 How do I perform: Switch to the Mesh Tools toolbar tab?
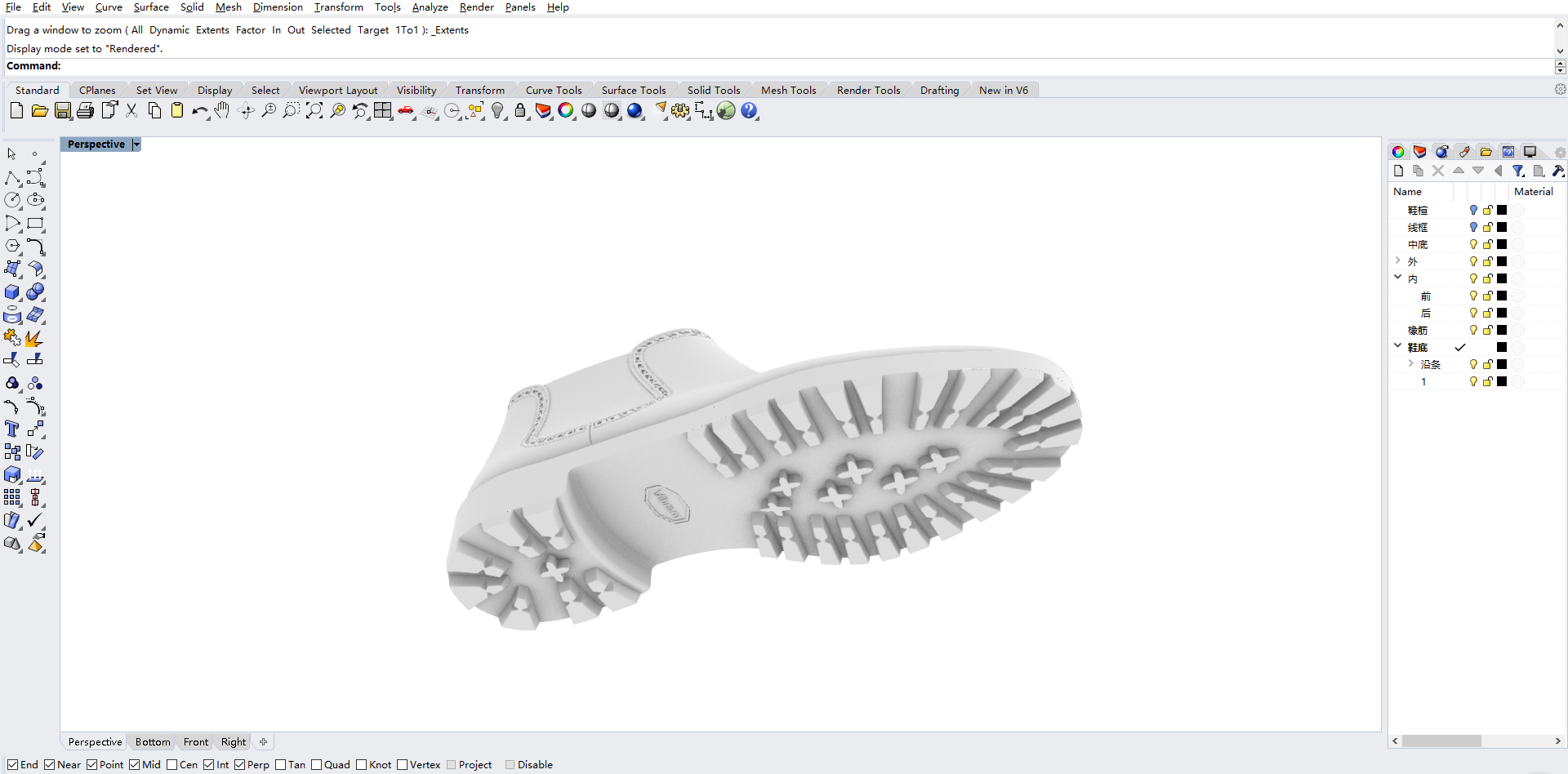(788, 91)
